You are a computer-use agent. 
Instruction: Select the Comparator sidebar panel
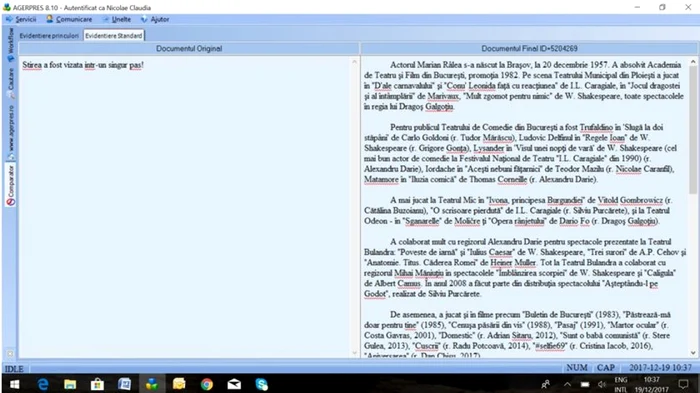click(x=11, y=185)
